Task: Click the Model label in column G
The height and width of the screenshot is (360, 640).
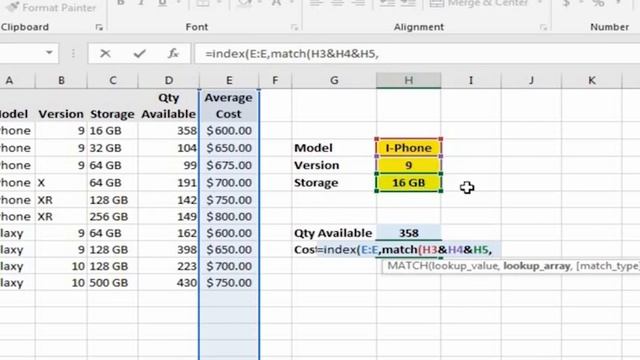Action: (313, 148)
